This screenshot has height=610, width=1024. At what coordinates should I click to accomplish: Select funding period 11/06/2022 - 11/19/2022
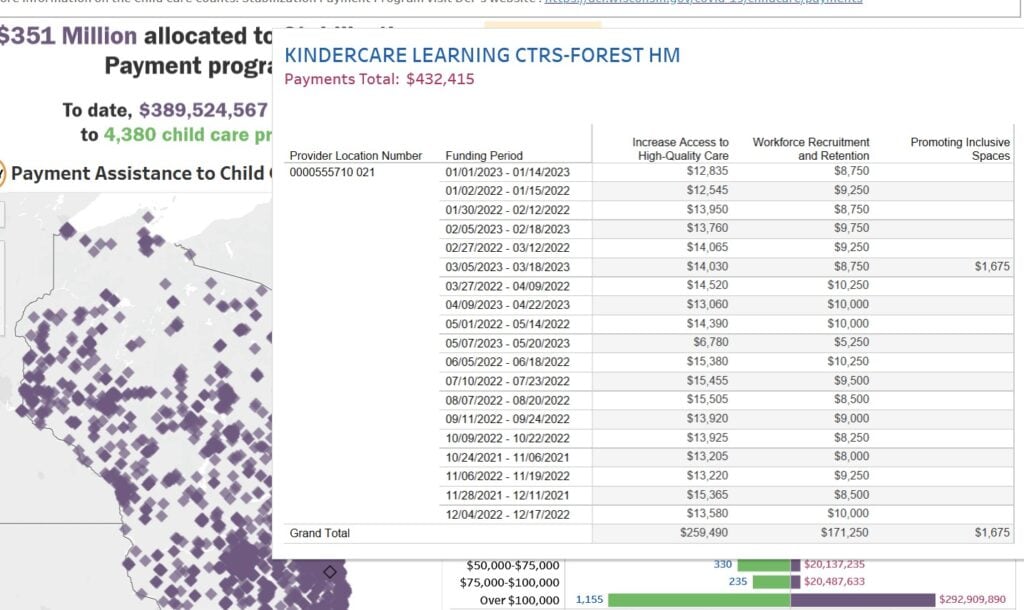507,476
